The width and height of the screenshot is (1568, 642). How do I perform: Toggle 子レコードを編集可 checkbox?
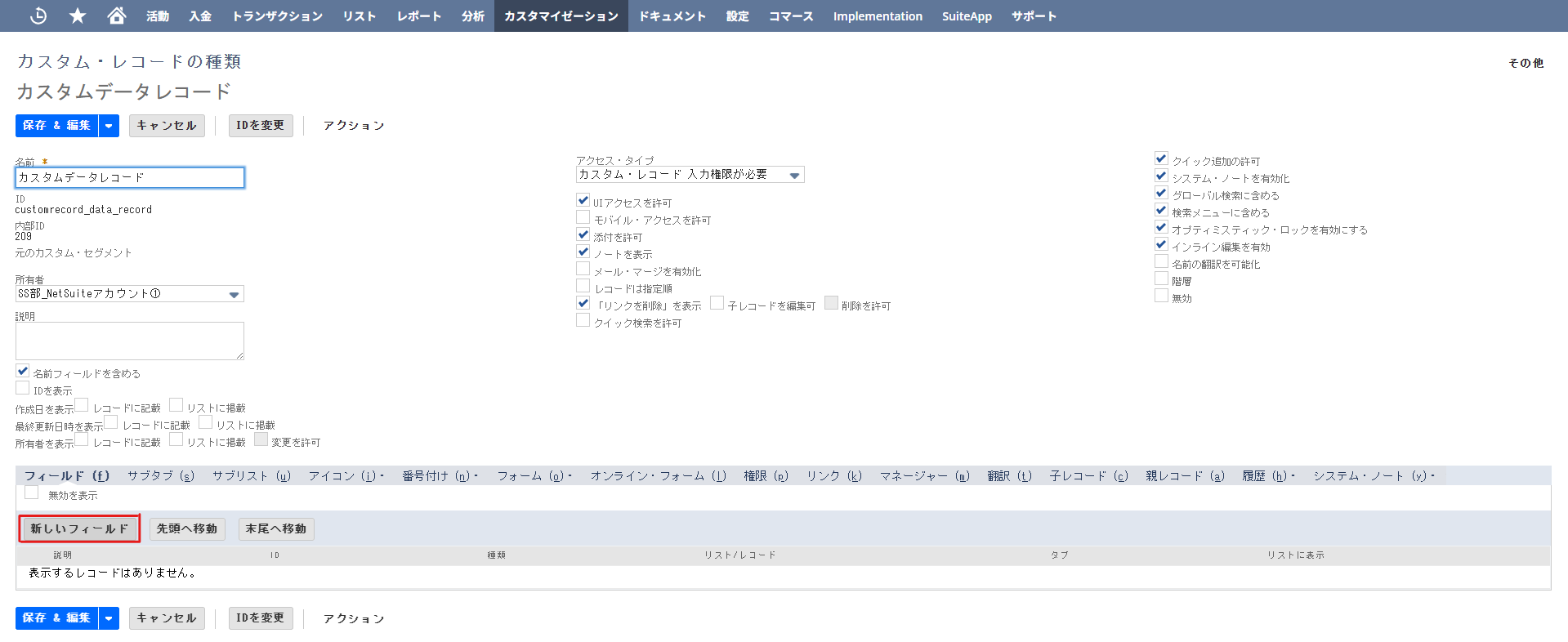(x=717, y=303)
